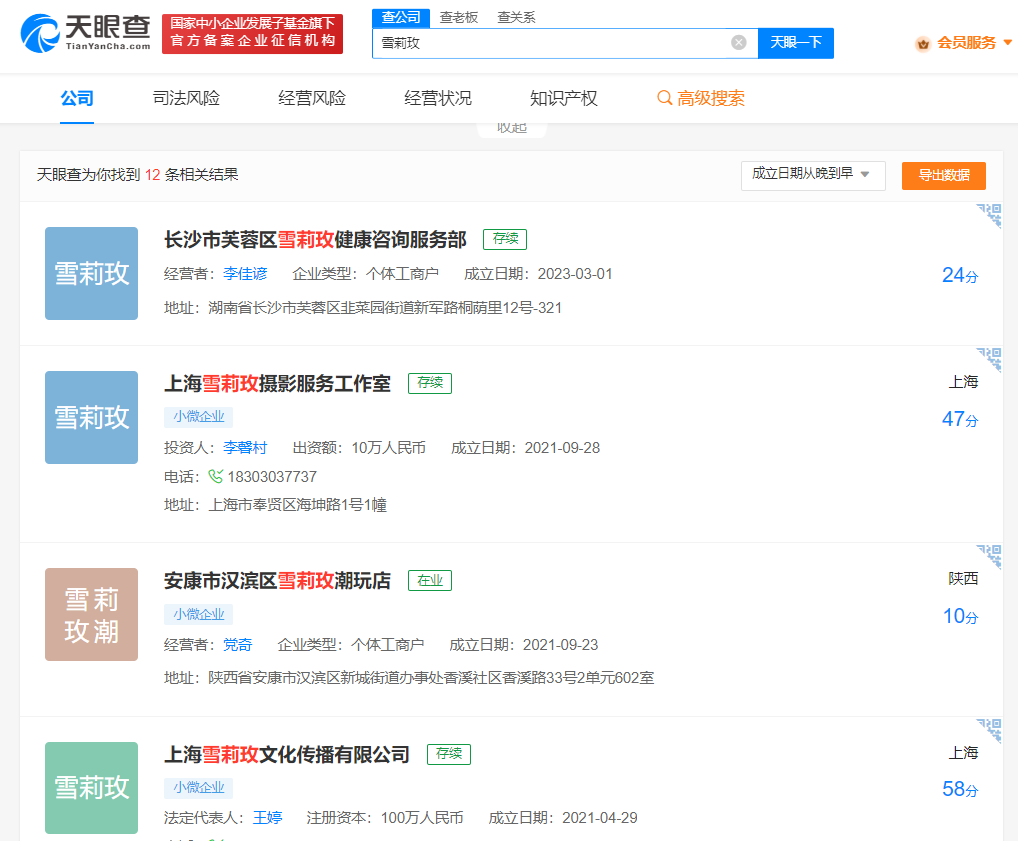The width and height of the screenshot is (1018, 841).
Task: Switch to the 司法风险 tab
Action: point(186,98)
